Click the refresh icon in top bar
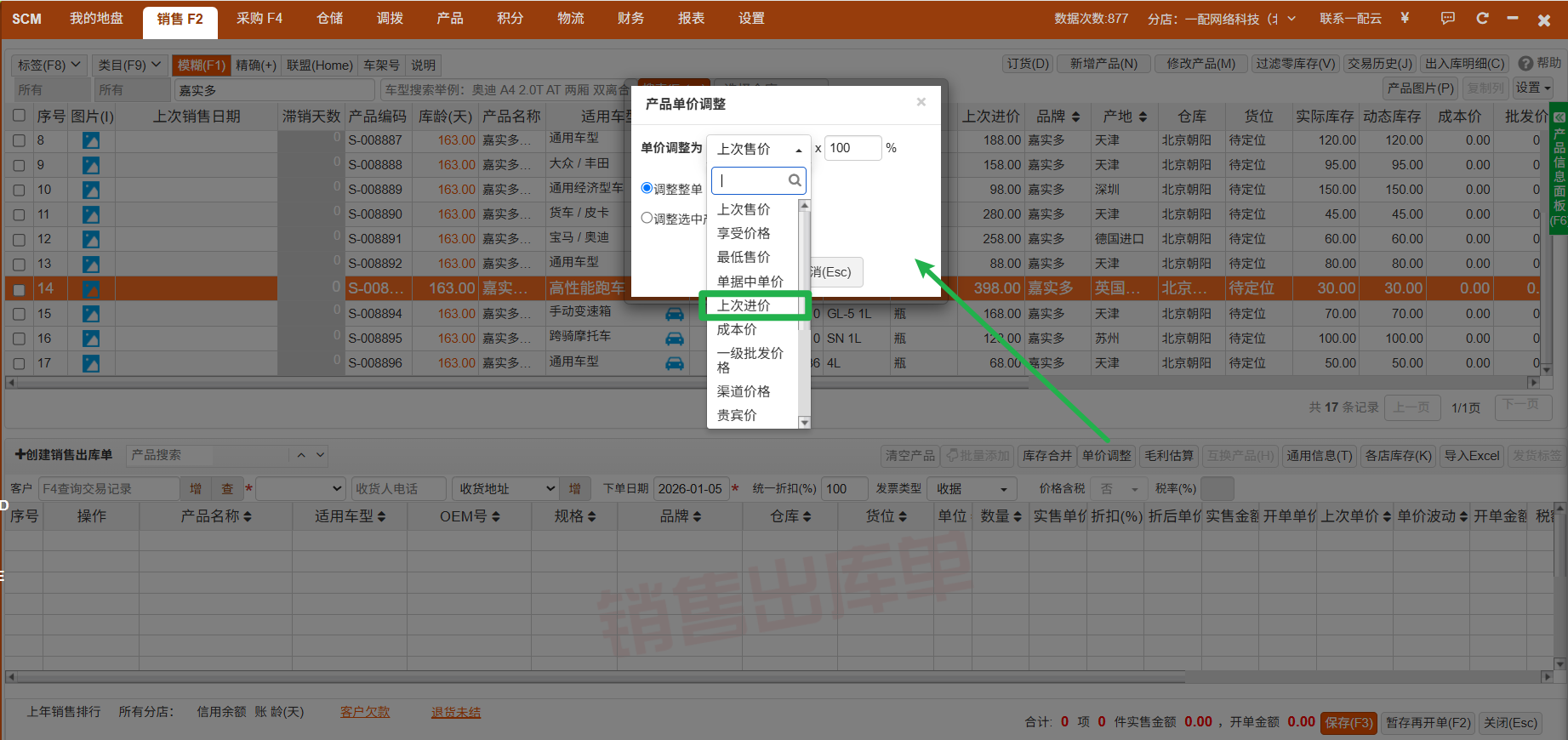 [x=1482, y=18]
